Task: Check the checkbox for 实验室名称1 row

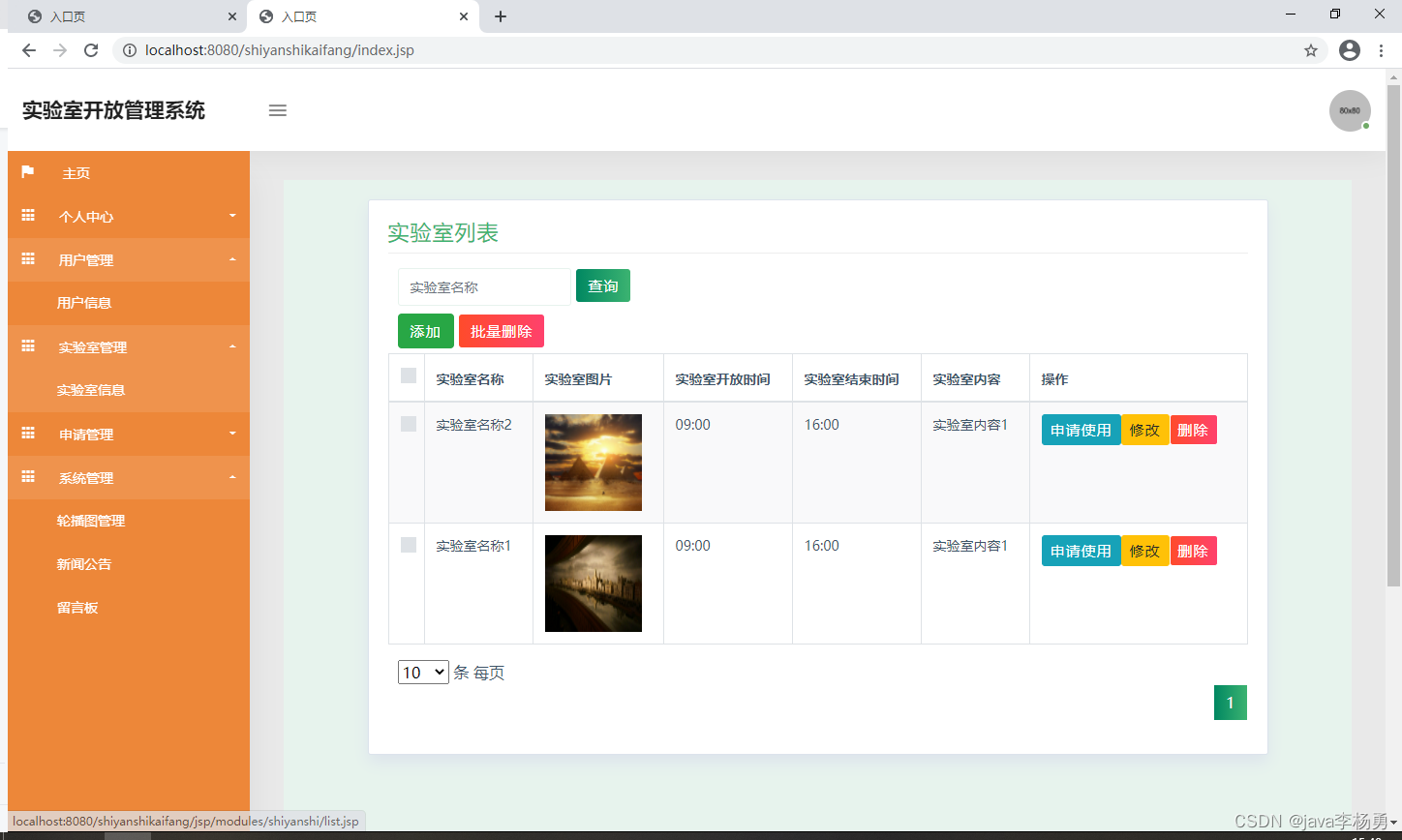Action: pos(408,545)
